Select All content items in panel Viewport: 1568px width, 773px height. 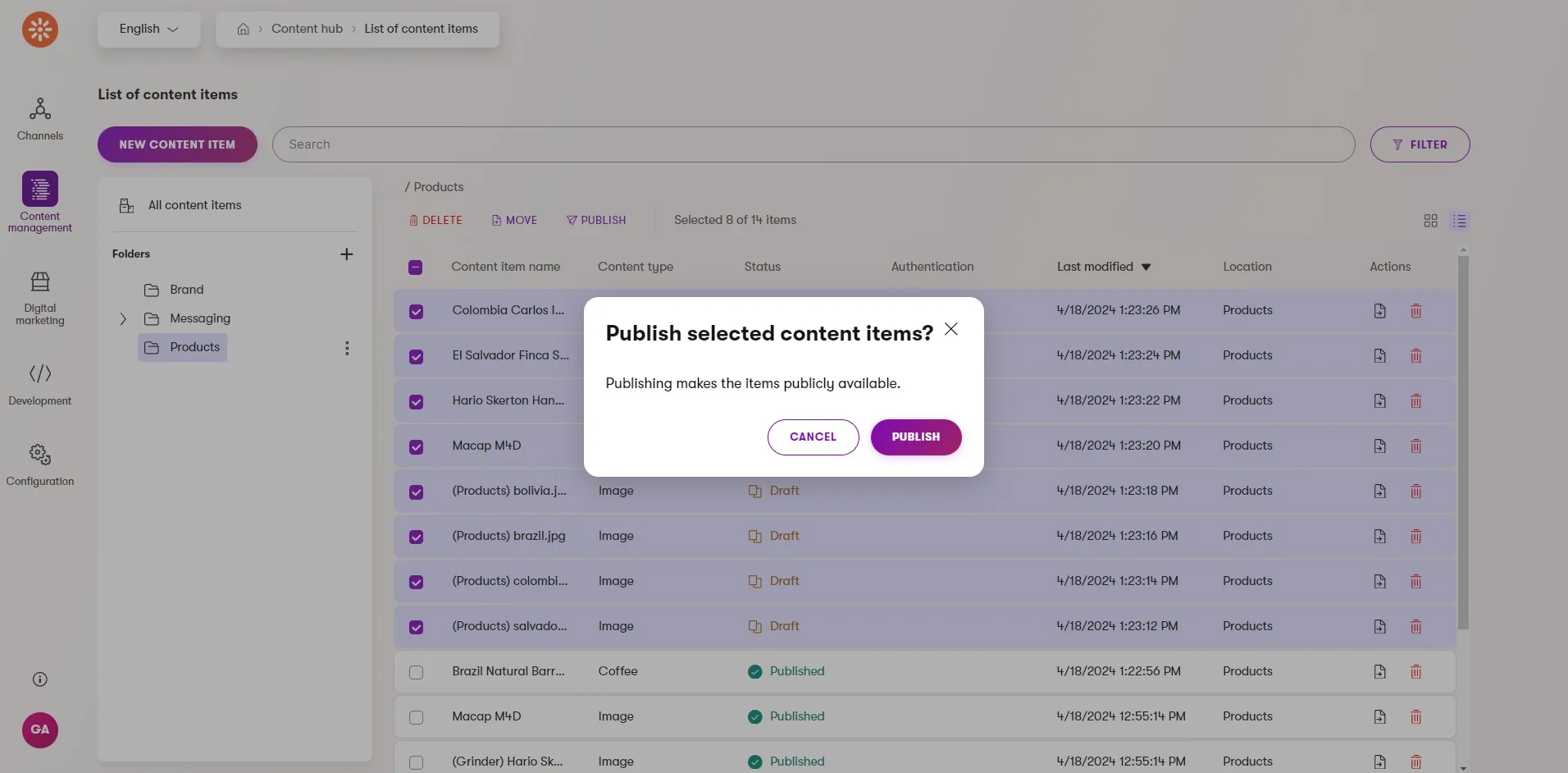click(x=194, y=205)
